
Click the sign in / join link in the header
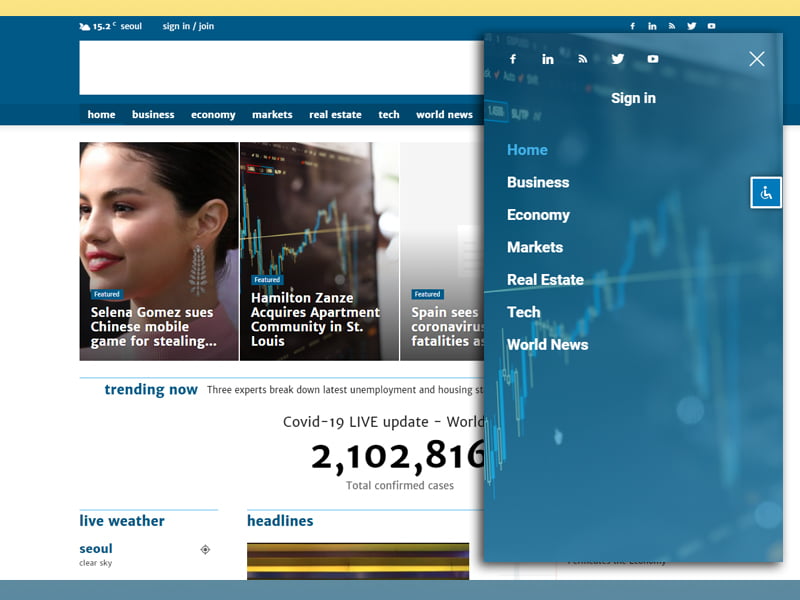click(188, 26)
